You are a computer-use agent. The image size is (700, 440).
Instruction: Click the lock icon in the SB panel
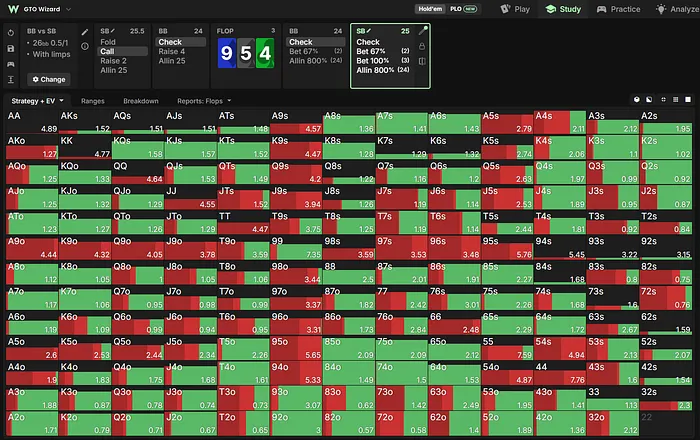click(422, 46)
